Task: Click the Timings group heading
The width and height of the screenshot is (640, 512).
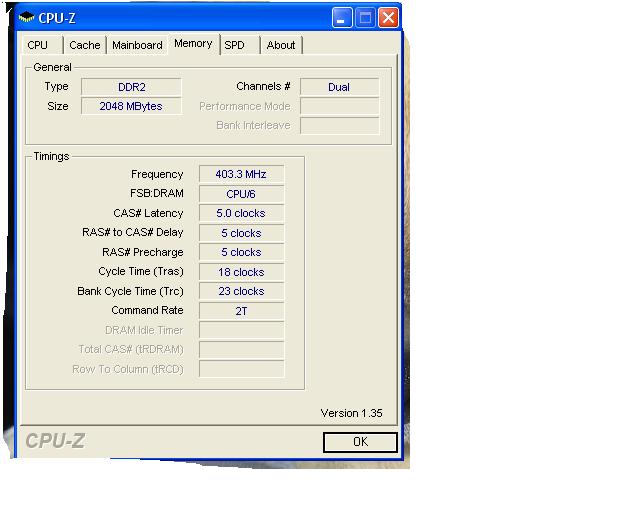Action: tap(51, 156)
